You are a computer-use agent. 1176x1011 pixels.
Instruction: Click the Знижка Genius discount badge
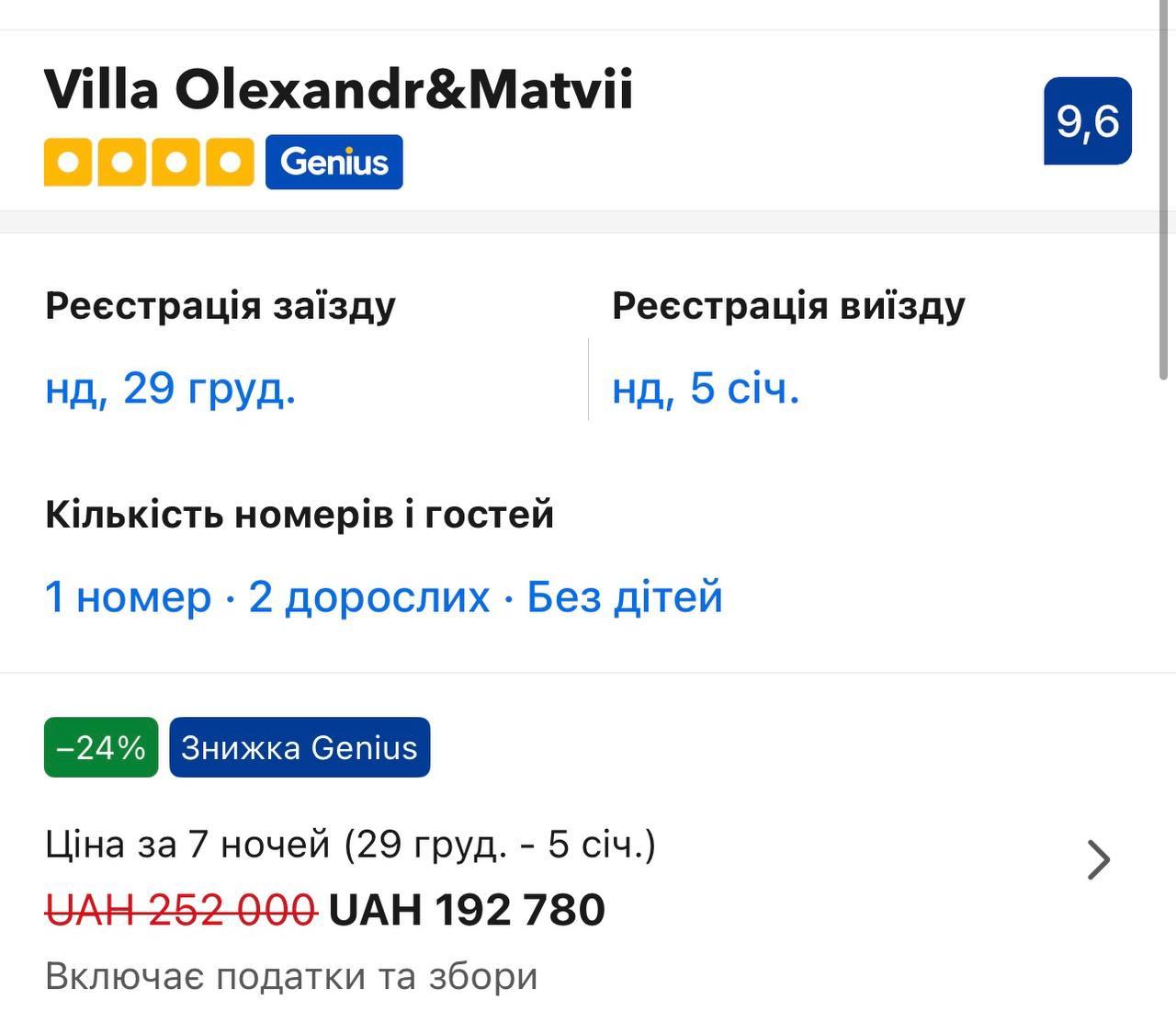(x=300, y=747)
